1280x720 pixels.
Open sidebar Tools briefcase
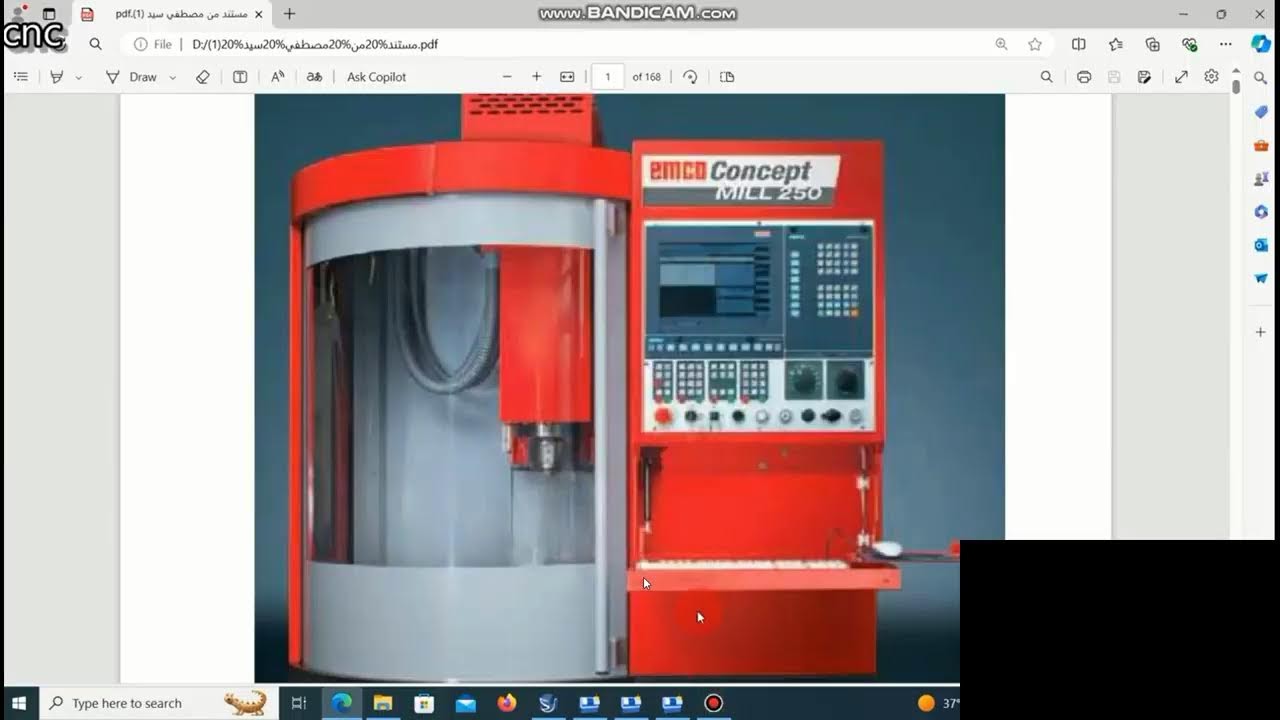point(1261,145)
